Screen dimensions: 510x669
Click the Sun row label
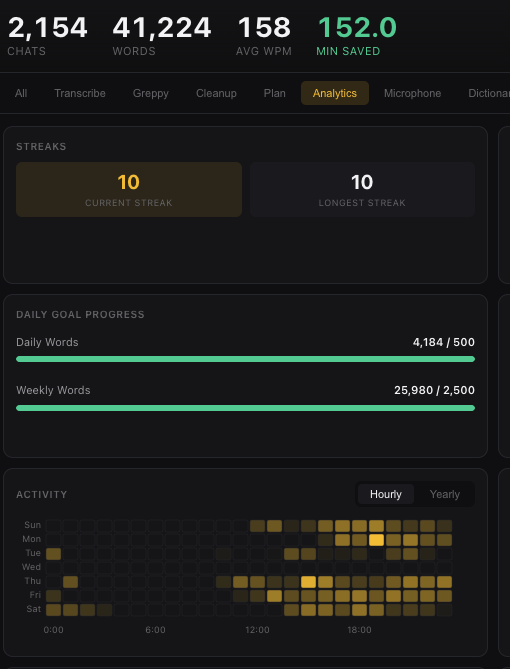32,525
